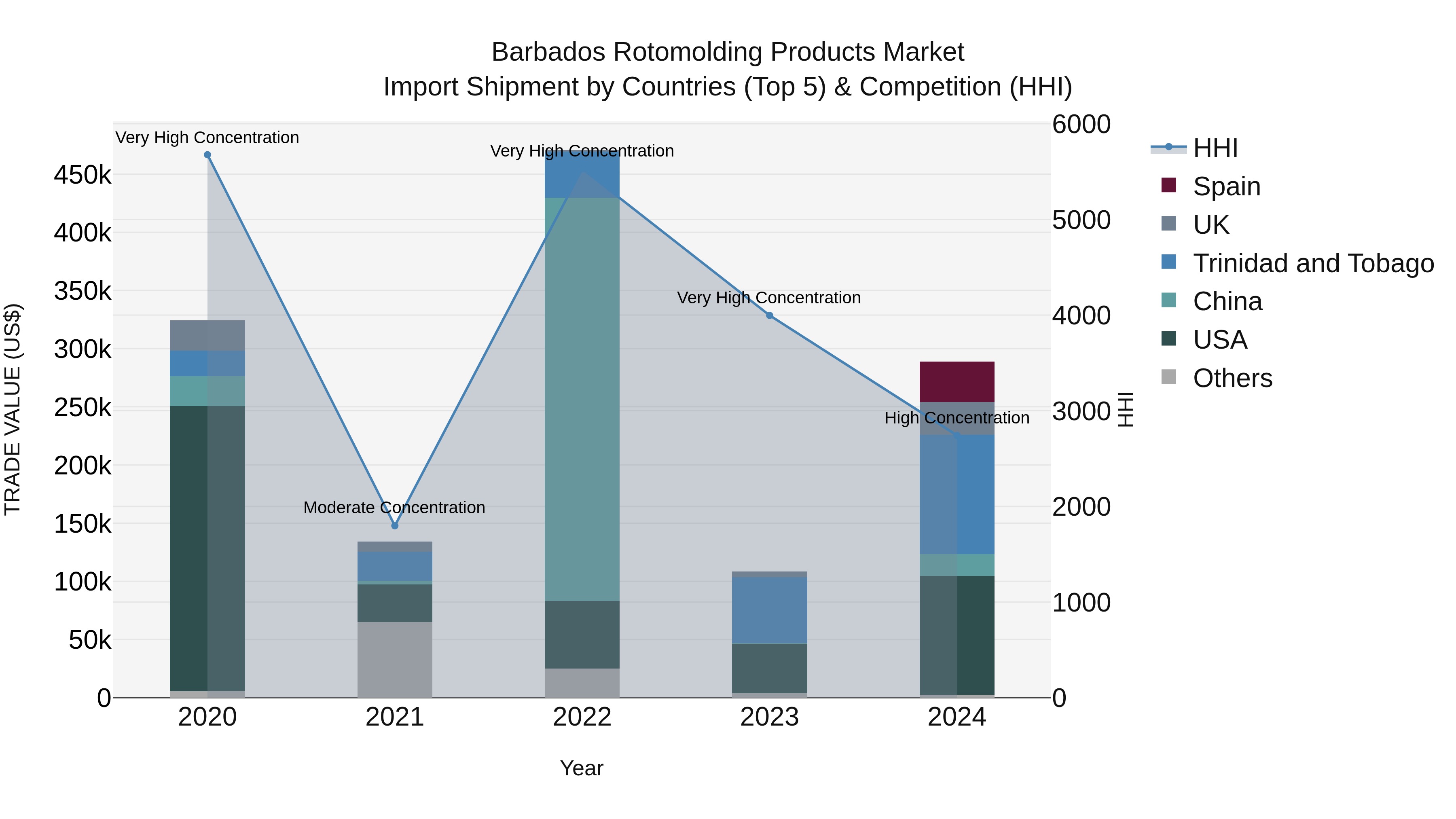
Task: Click the Spain maroon legend swatch
Action: 1168,185
